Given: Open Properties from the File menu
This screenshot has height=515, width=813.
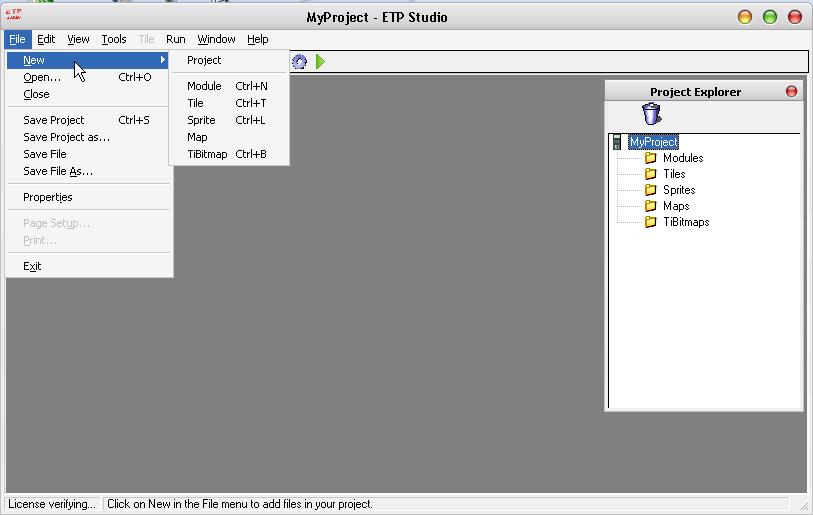Looking at the screenshot, I should point(88,197).
